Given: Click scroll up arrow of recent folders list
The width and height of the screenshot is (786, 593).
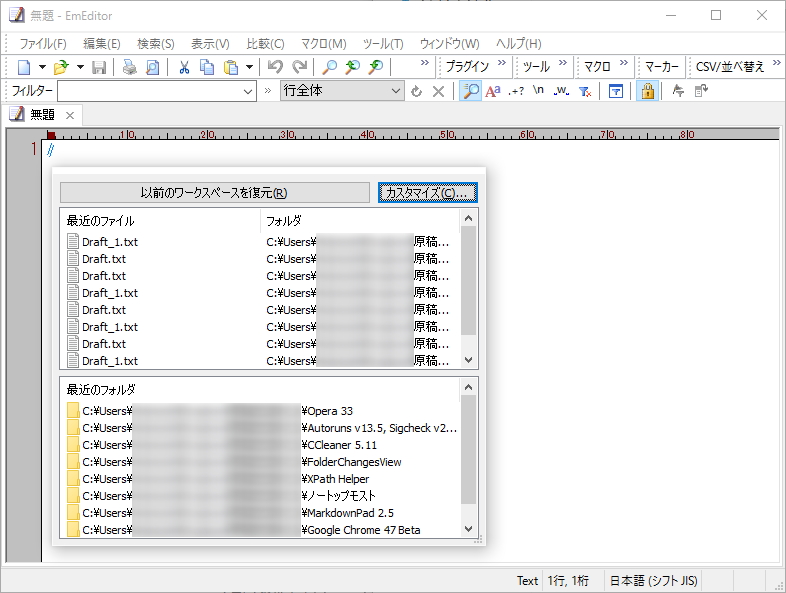Looking at the screenshot, I should point(469,387).
